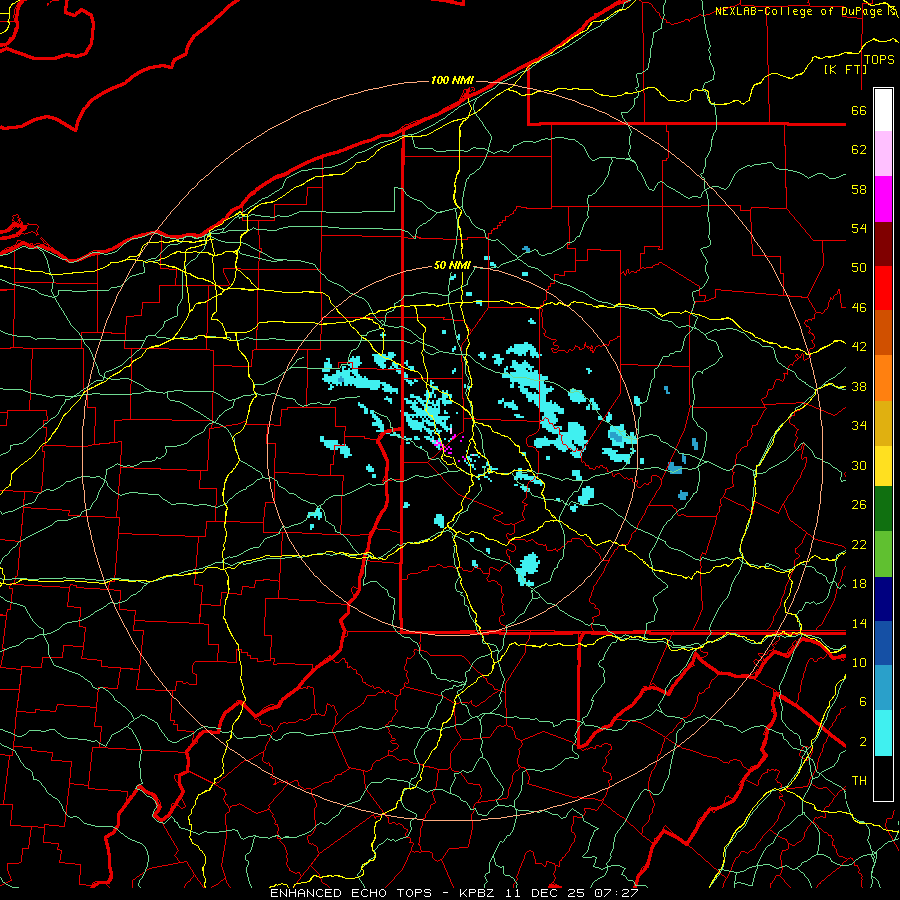Click the legend value 34
900x900 pixels.
point(859,425)
